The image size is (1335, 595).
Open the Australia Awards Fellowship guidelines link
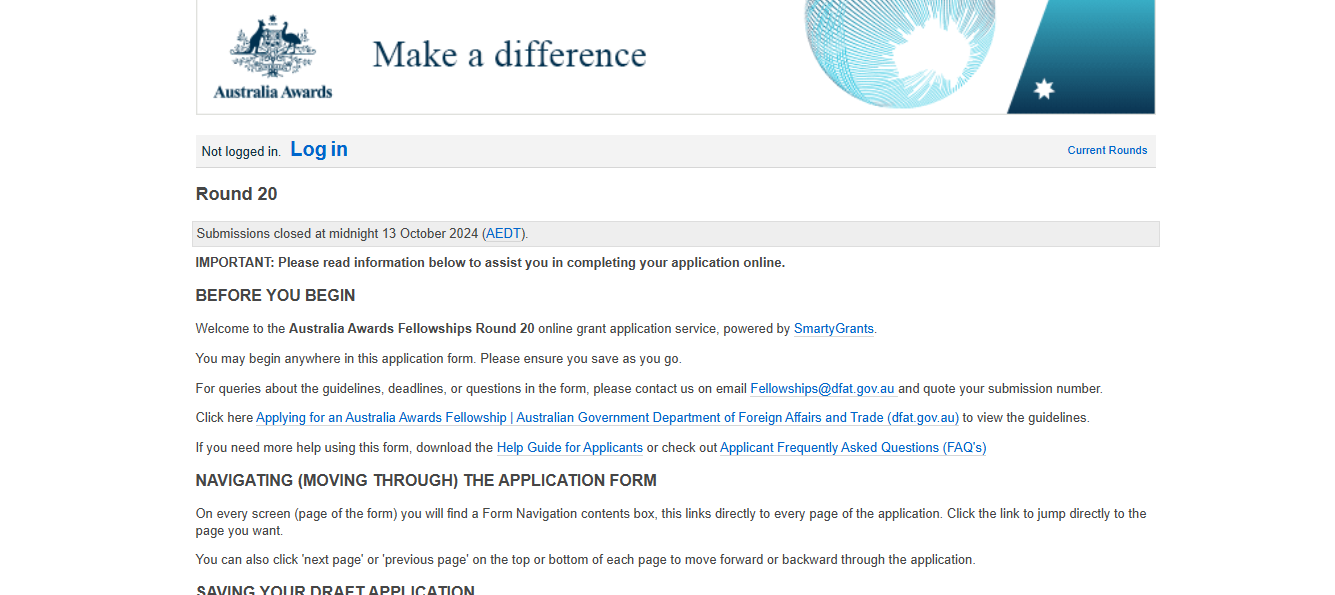(x=606, y=417)
